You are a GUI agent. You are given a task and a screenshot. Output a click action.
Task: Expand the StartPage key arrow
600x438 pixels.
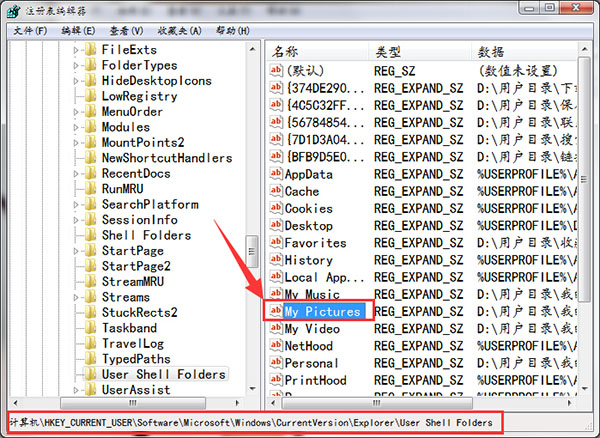(77, 250)
